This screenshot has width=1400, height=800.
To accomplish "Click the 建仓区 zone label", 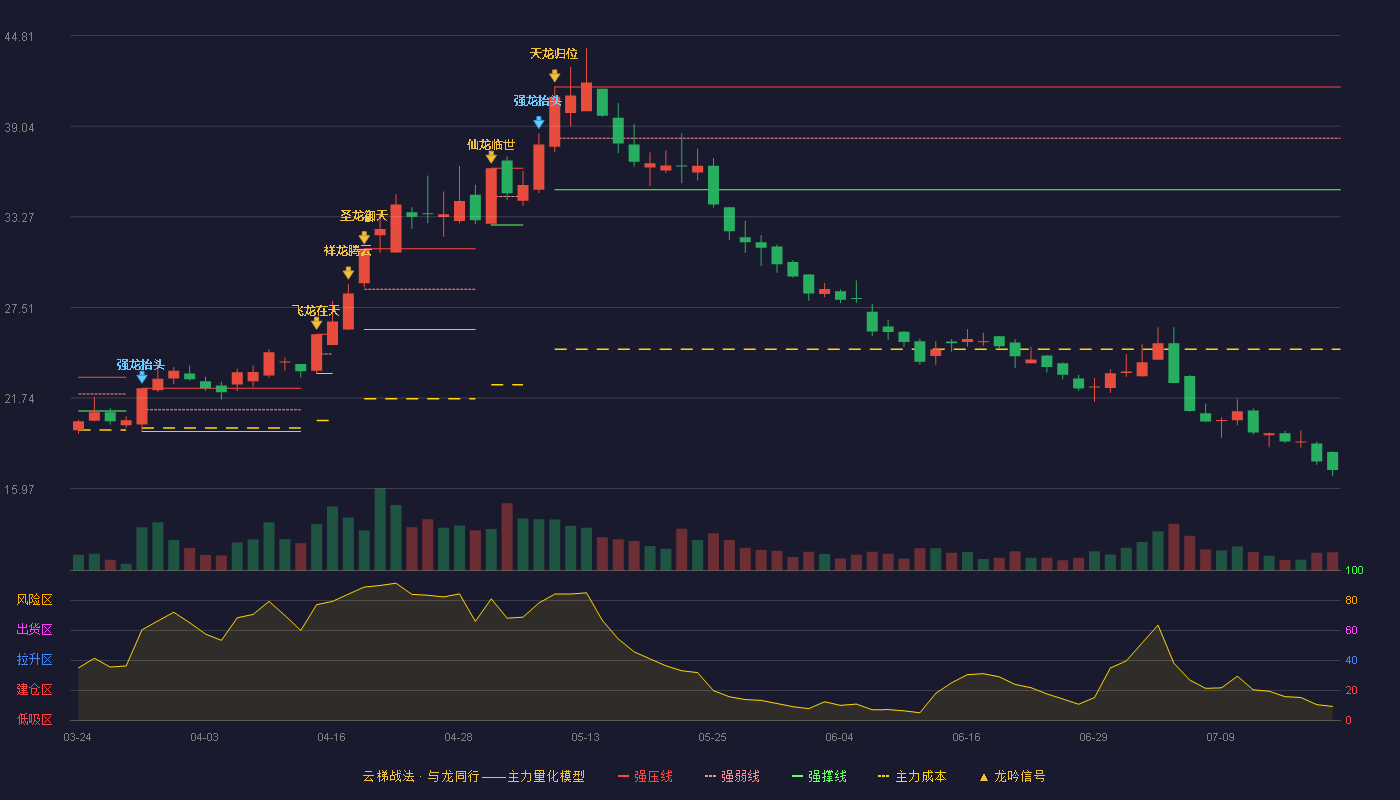I will [x=34, y=690].
